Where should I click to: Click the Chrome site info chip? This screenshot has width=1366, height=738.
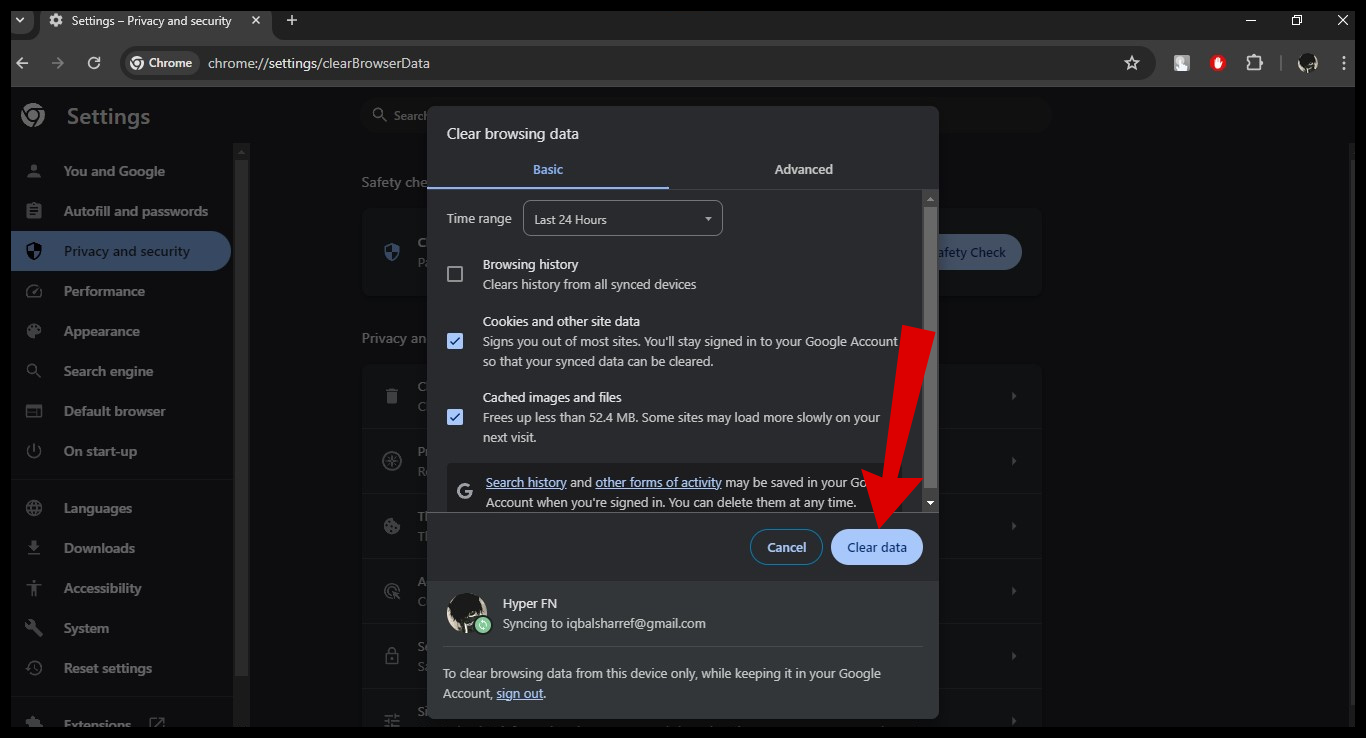161,63
